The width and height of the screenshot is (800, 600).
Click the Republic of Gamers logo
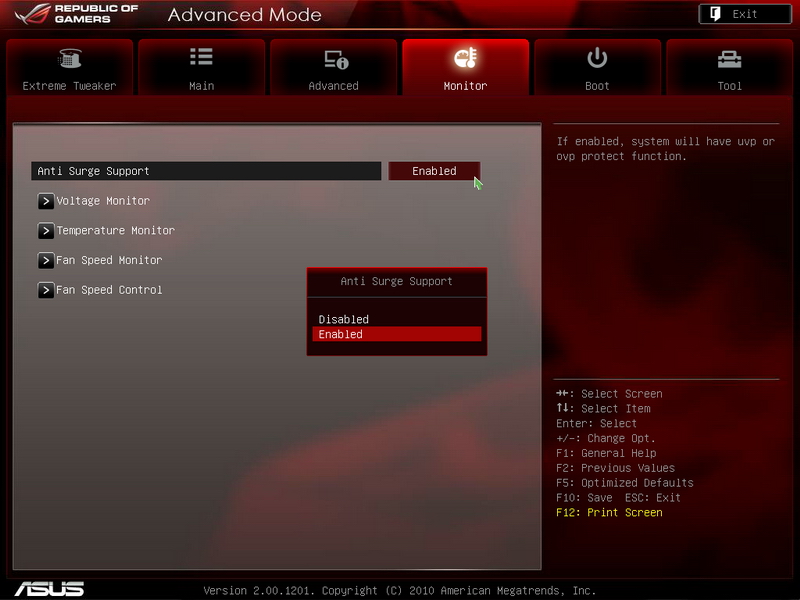pyautogui.click(x=77, y=14)
